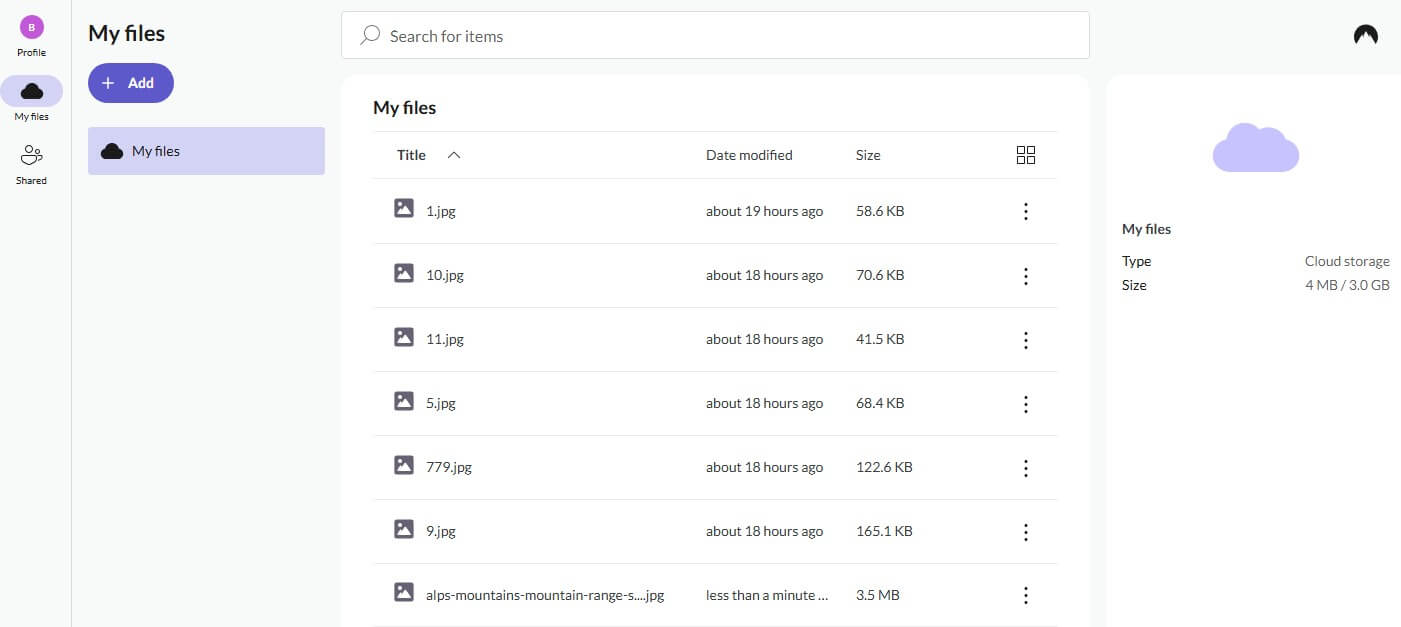Click the 165.1 KB size value

click(884, 531)
